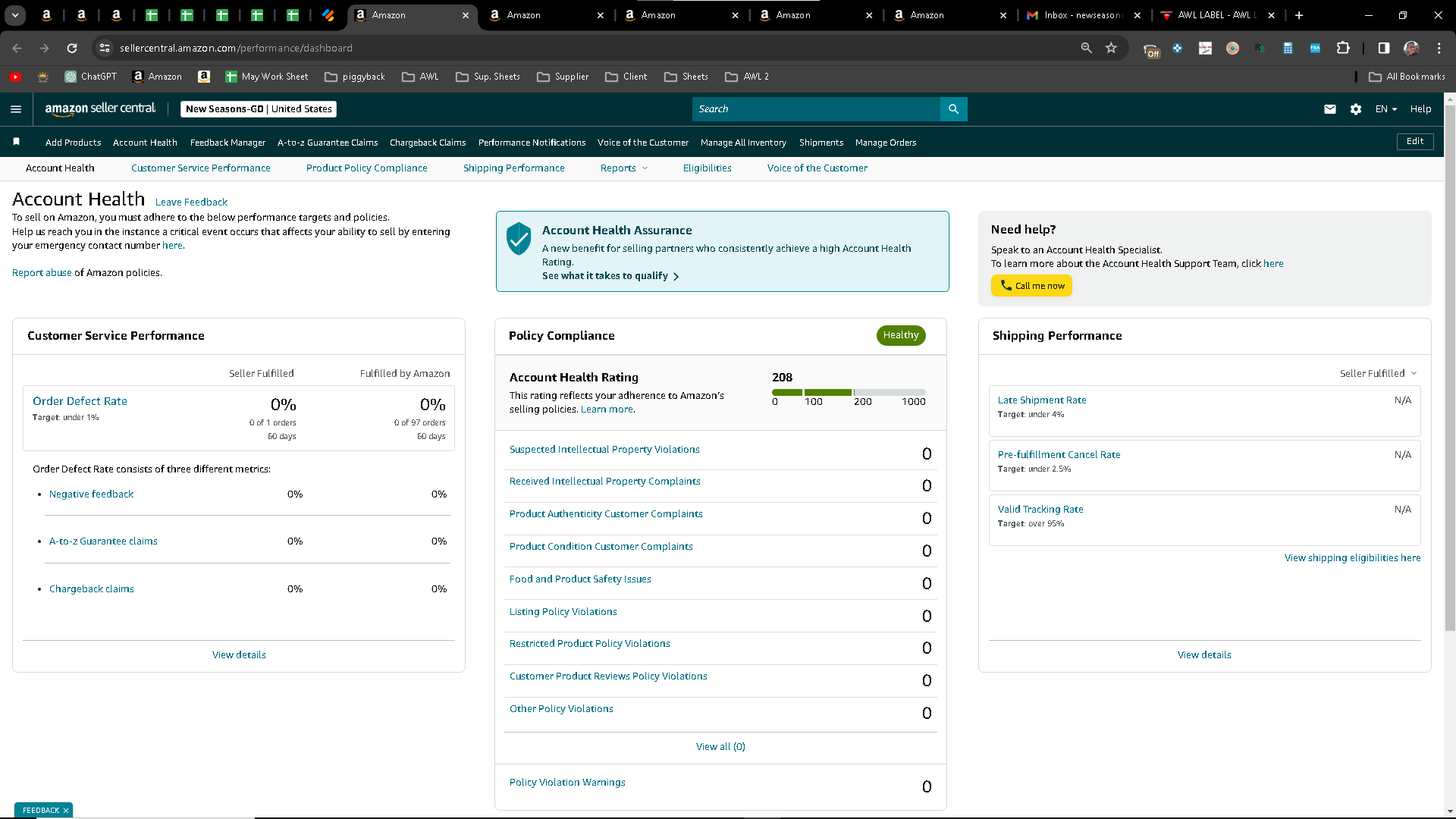This screenshot has height=819, width=1456.
Task: Switch to Customer Service Performance tab
Action: [200, 168]
